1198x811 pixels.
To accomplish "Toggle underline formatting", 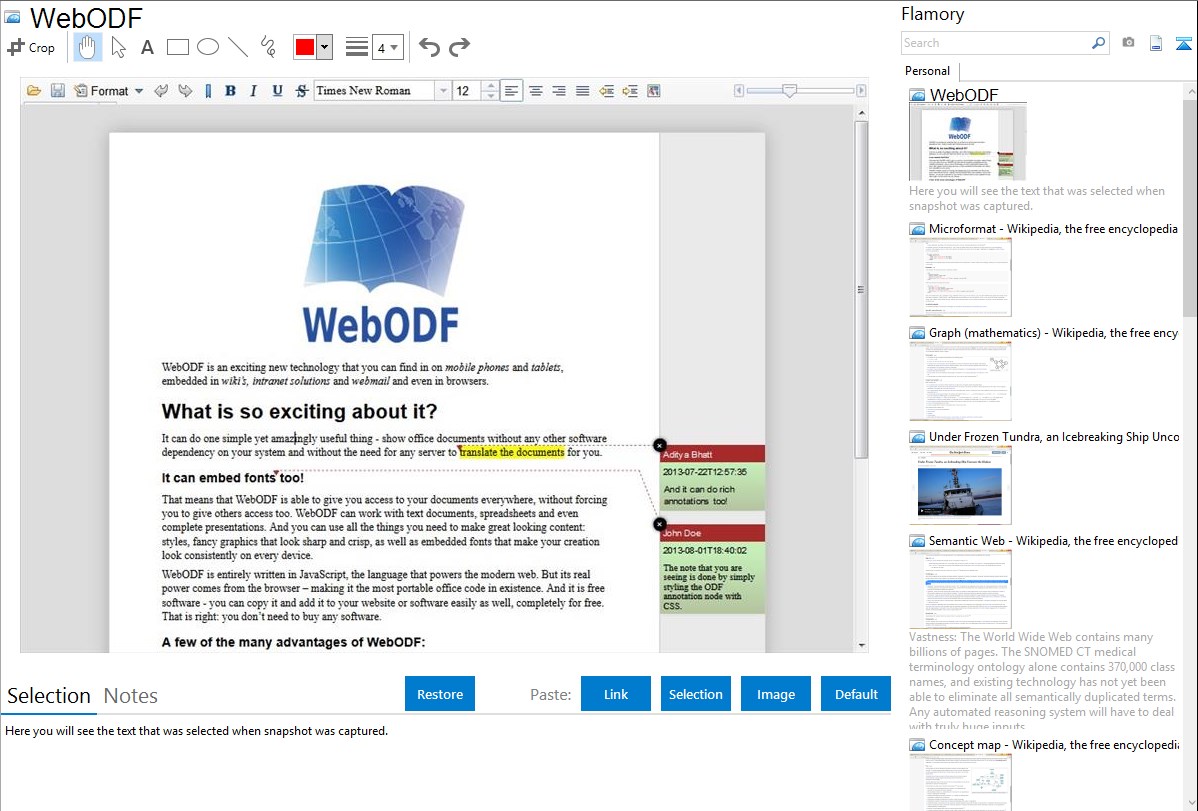I will point(277,91).
